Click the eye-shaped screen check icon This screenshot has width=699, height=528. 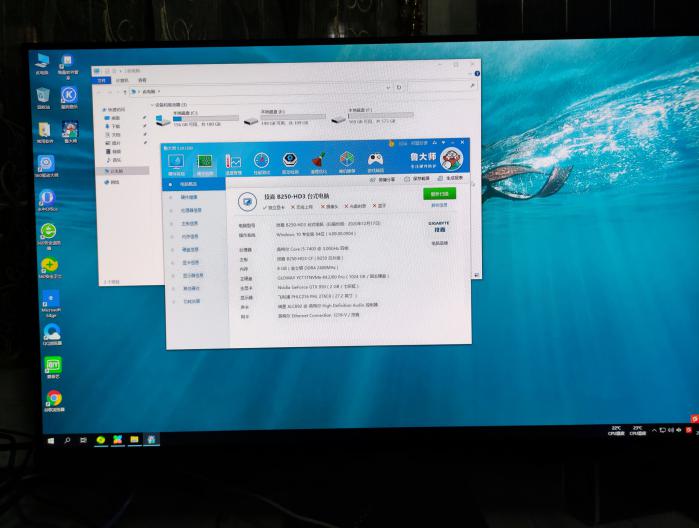pos(290,163)
